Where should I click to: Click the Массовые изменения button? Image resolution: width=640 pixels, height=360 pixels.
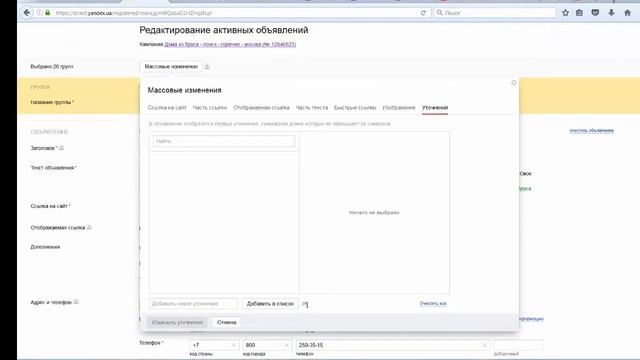[x=171, y=67]
